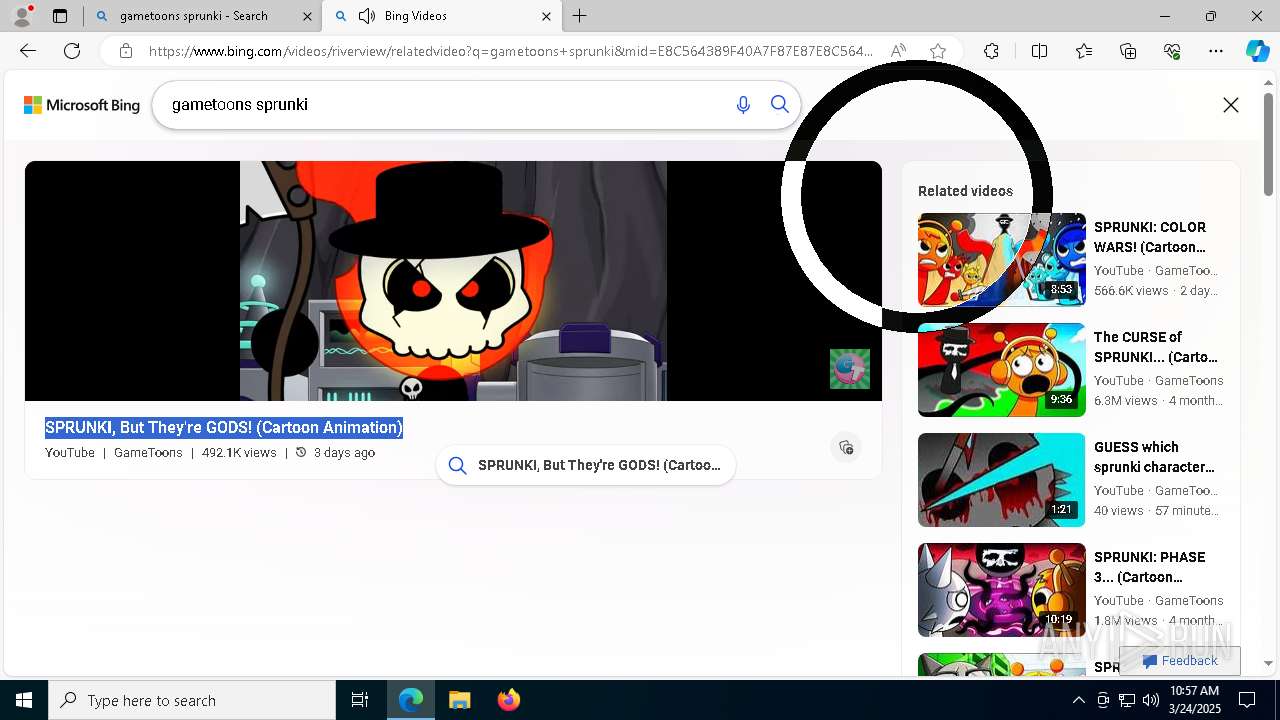1280x720 pixels.
Task: Open File Explorer from taskbar
Action: [x=459, y=700]
